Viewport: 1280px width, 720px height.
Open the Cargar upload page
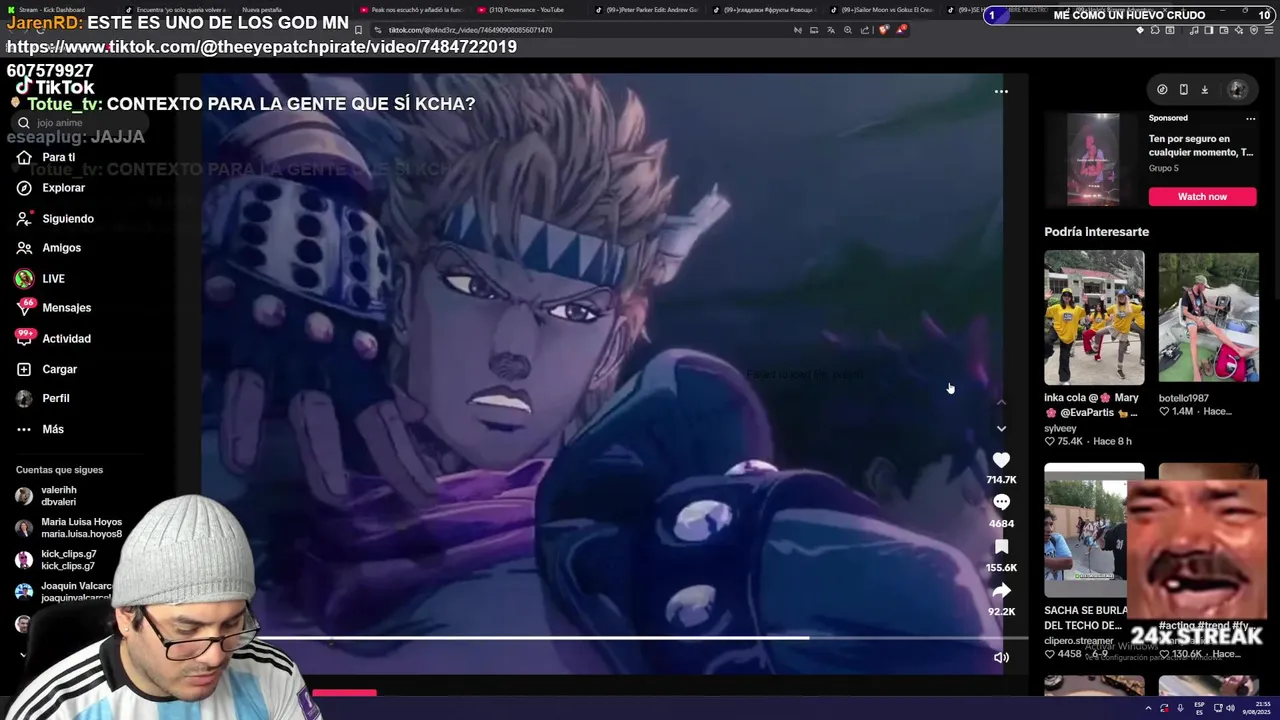(46, 369)
